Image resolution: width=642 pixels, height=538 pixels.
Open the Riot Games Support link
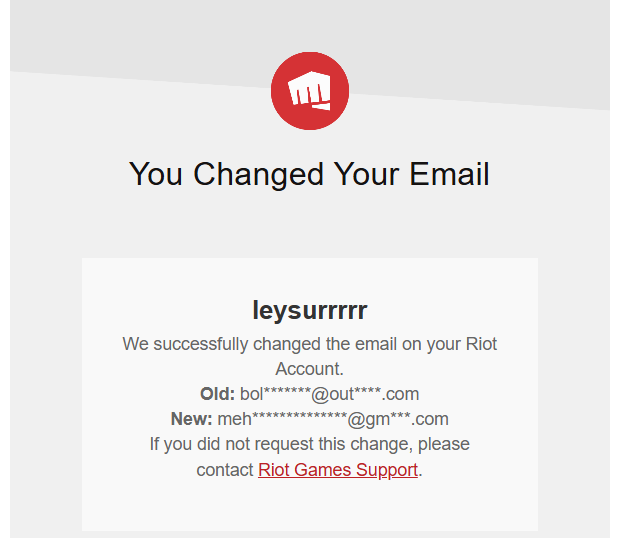(x=338, y=470)
